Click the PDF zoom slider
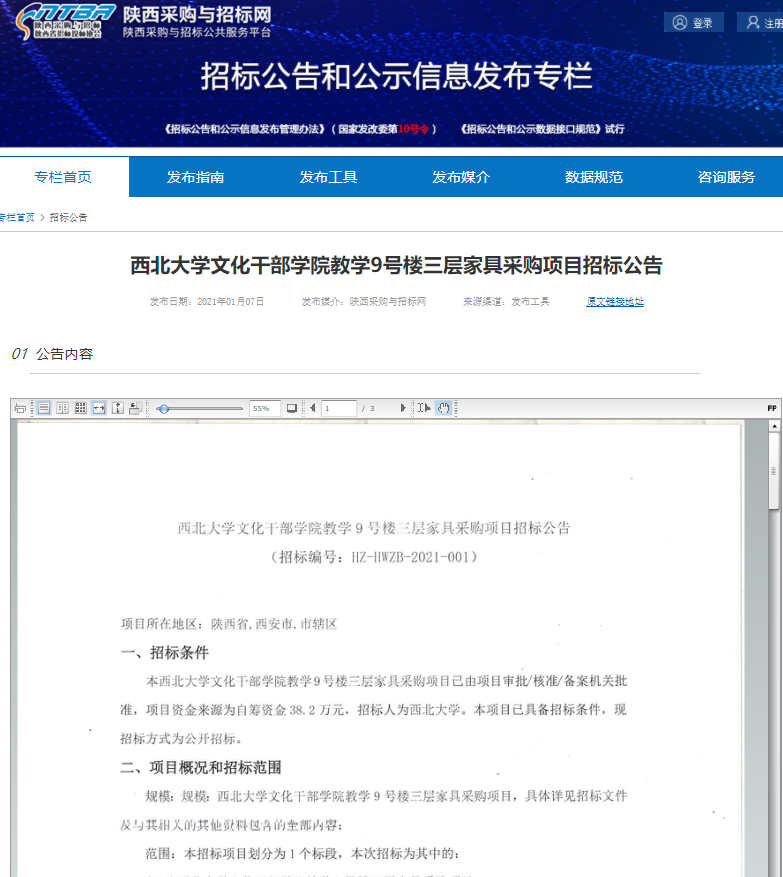 pos(200,408)
